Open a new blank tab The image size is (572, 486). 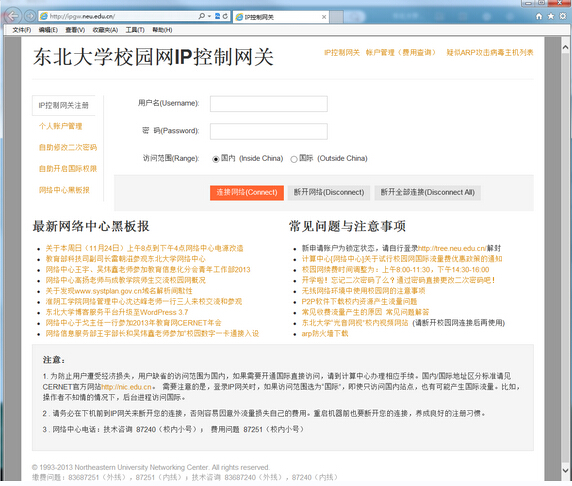(x=337, y=17)
